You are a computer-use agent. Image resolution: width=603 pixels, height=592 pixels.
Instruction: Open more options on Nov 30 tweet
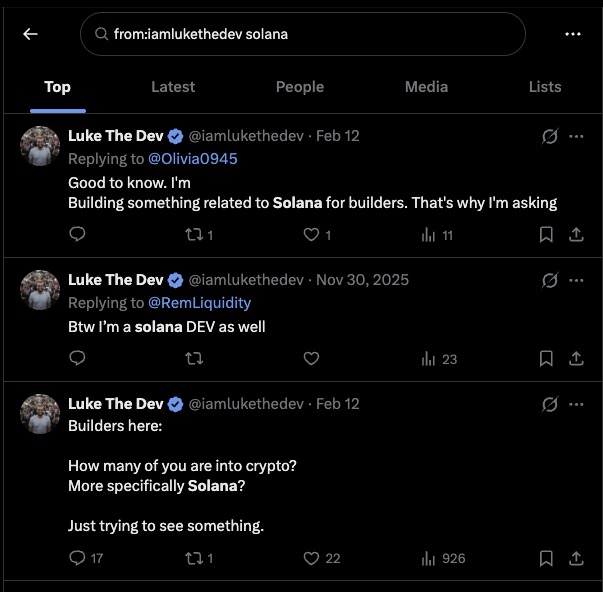pyautogui.click(x=576, y=280)
